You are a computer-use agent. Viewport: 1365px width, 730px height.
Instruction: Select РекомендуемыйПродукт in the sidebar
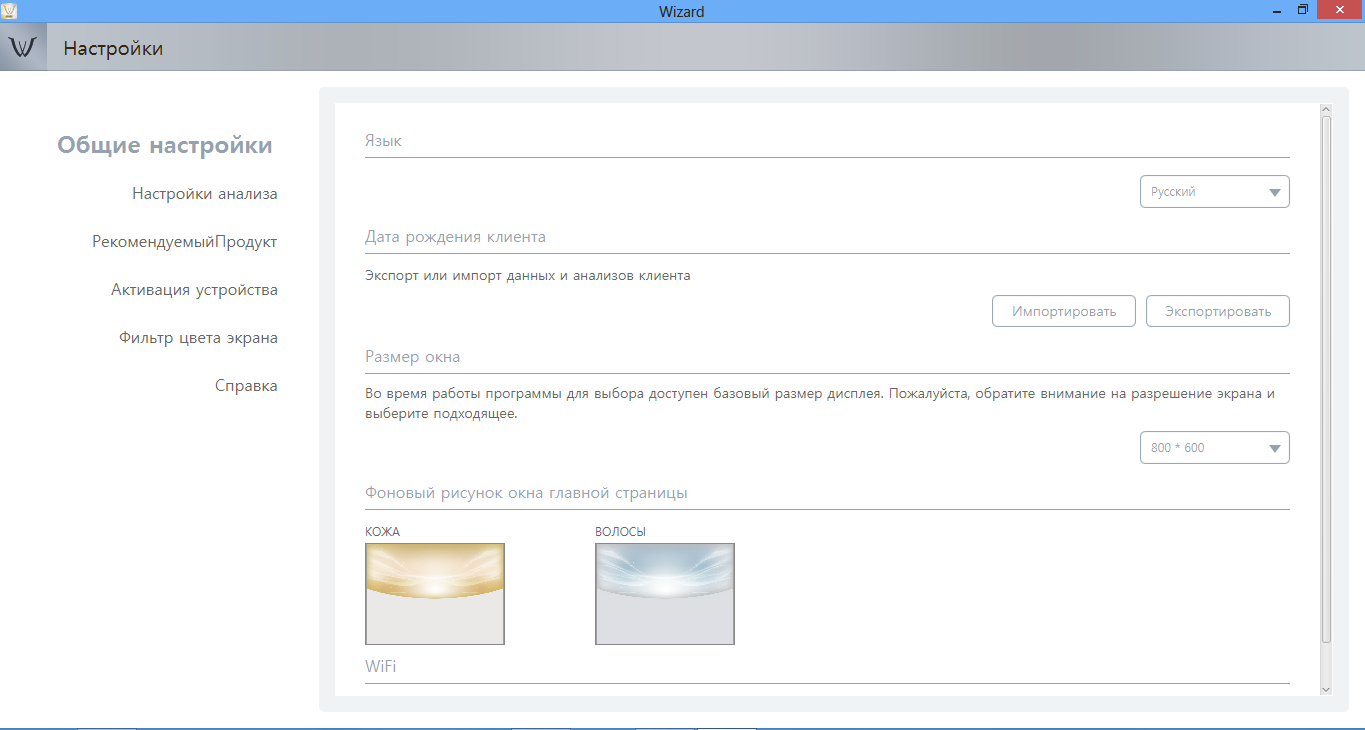click(184, 242)
